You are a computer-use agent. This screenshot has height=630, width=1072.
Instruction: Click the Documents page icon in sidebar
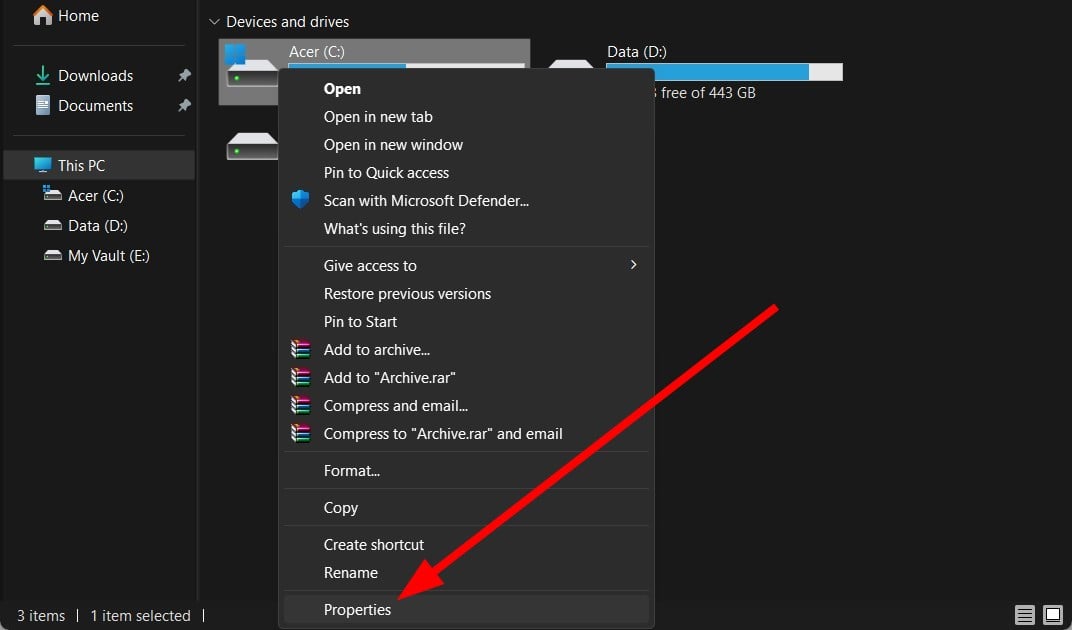point(42,105)
